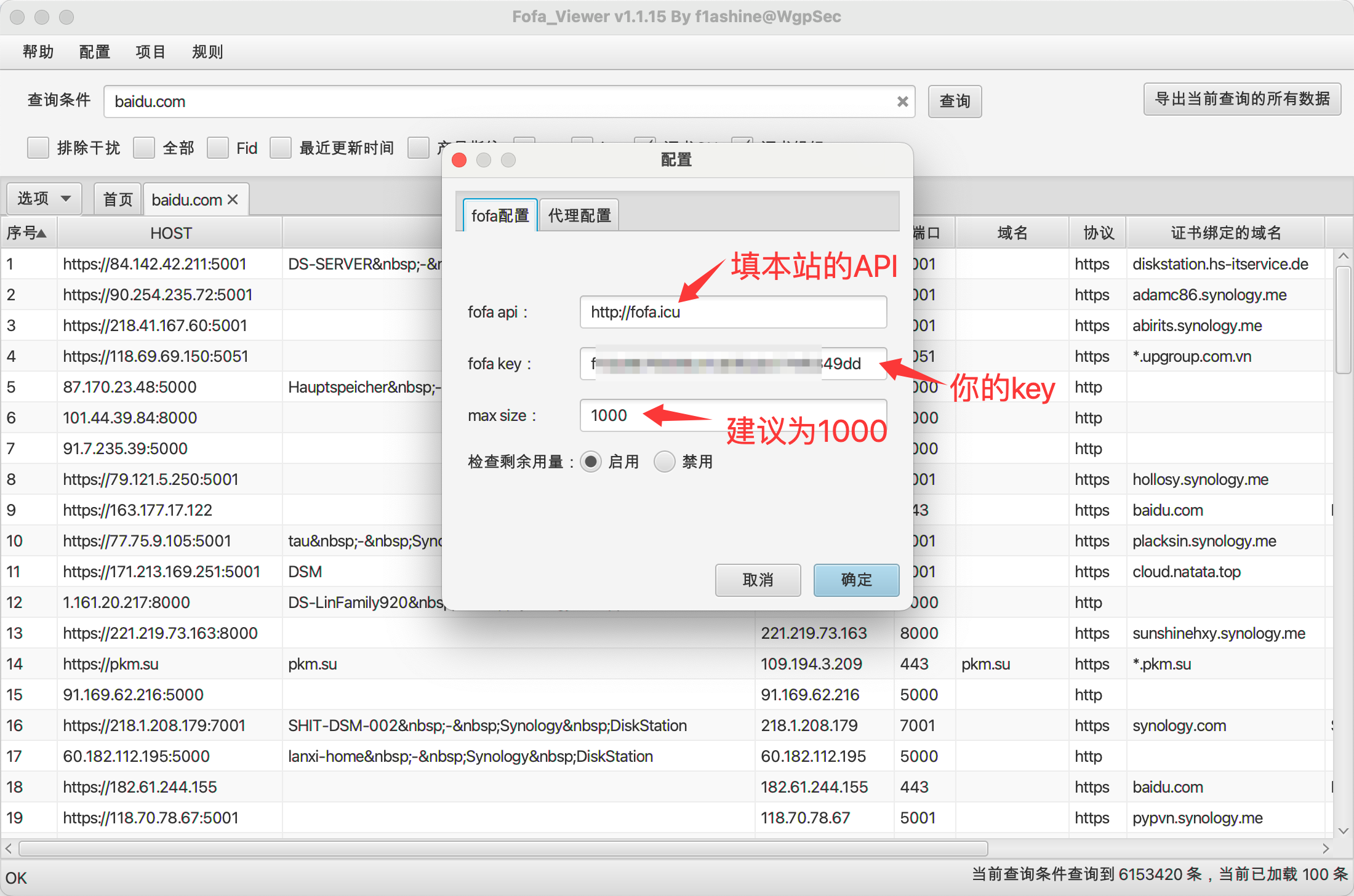Select the 禁用 radio button
This screenshot has height=896, width=1354.
pyautogui.click(x=665, y=462)
